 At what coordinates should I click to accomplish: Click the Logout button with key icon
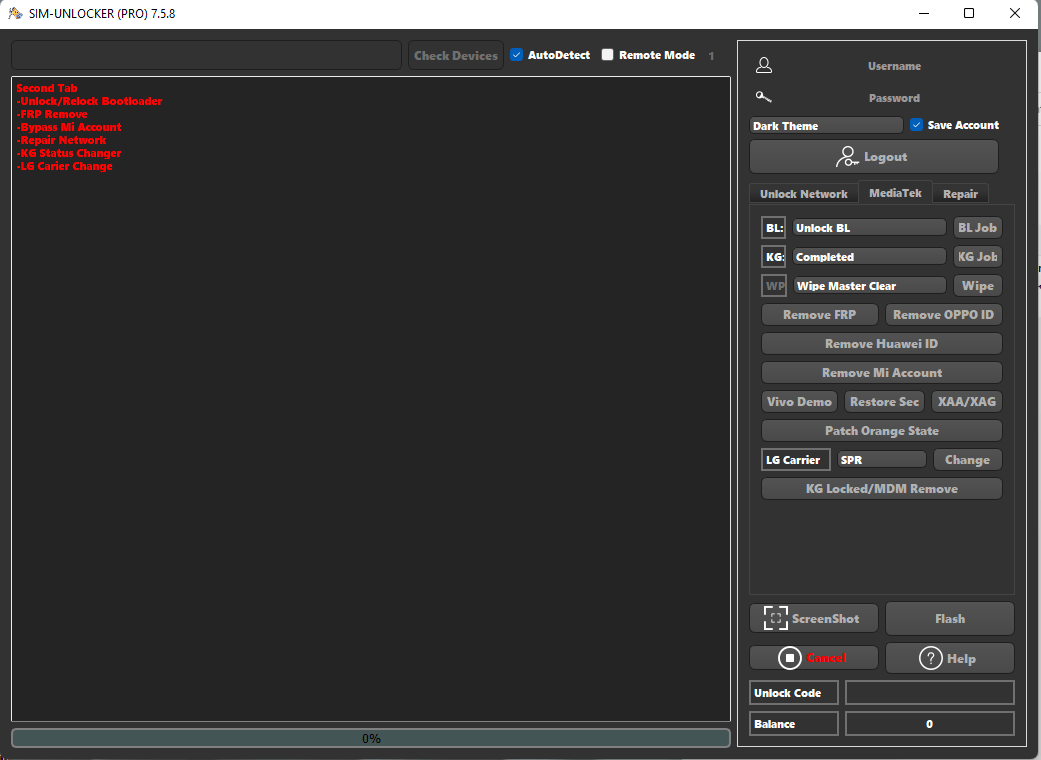(x=873, y=157)
